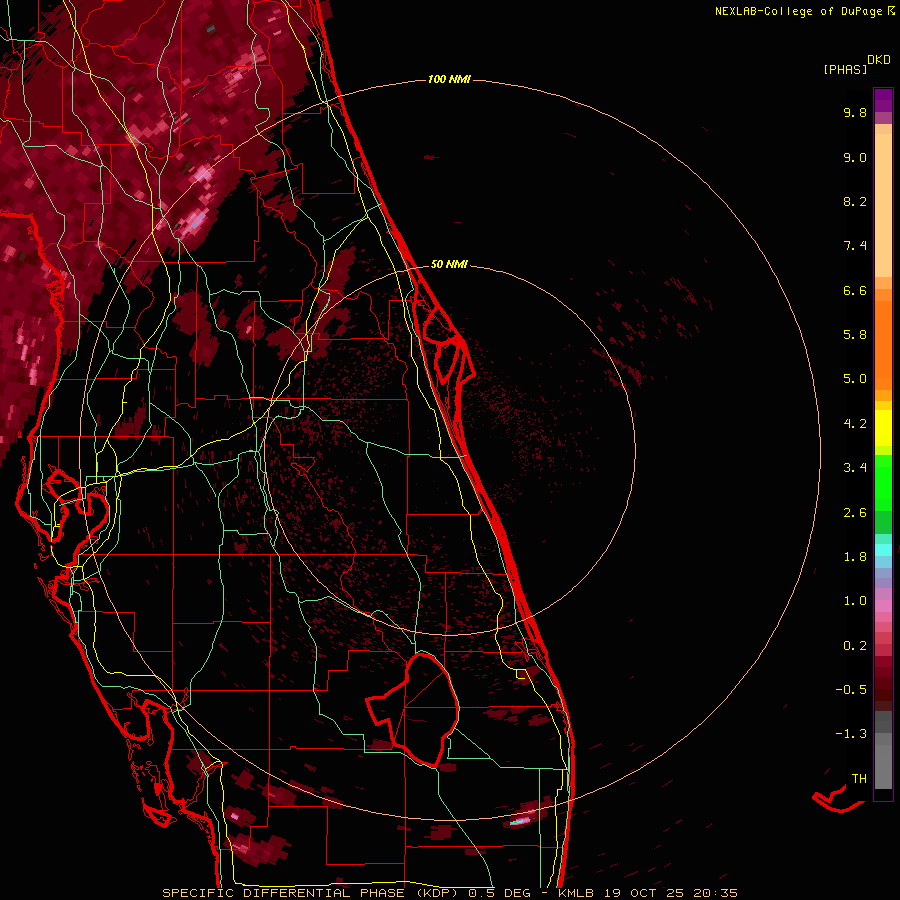
Task: Click the 3.4 value on the color scale
Action: pyautogui.click(x=855, y=468)
